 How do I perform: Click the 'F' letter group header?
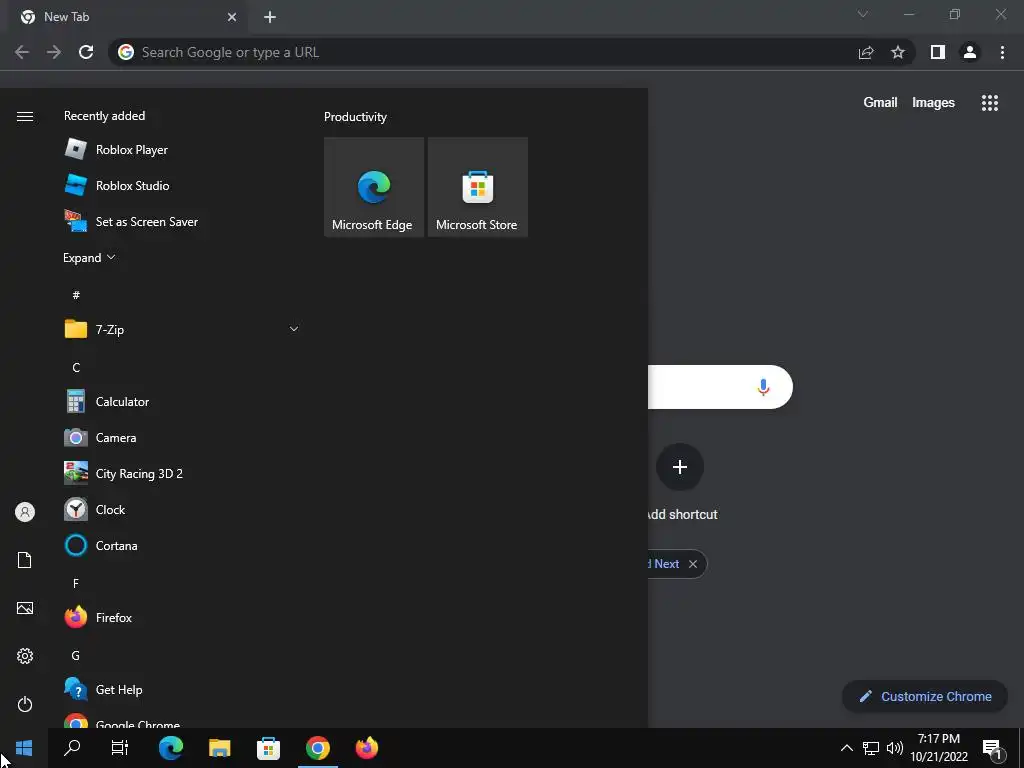(x=76, y=583)
